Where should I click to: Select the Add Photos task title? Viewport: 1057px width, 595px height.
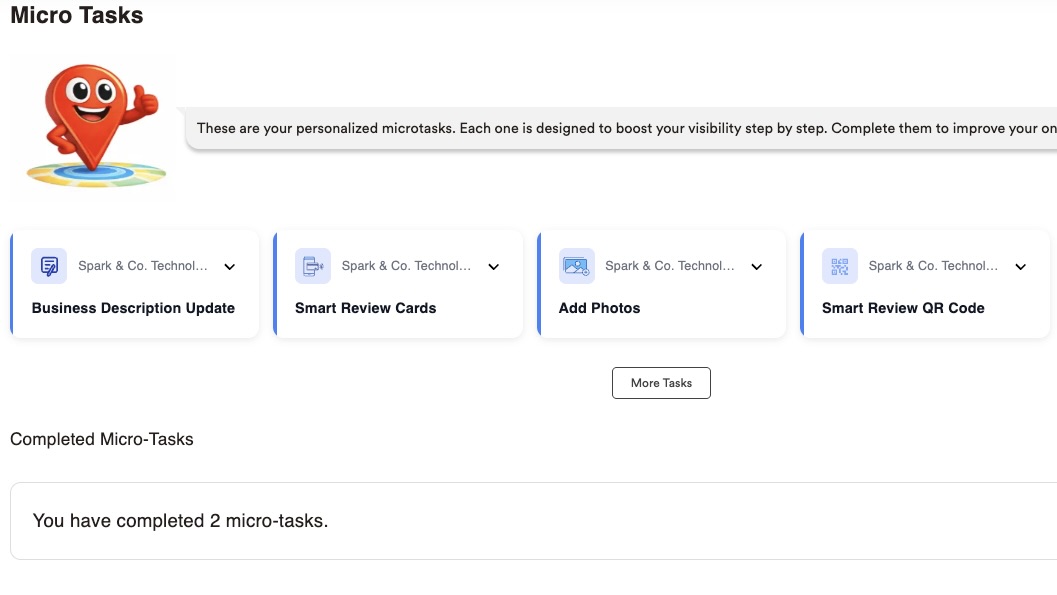pos(599,308)
